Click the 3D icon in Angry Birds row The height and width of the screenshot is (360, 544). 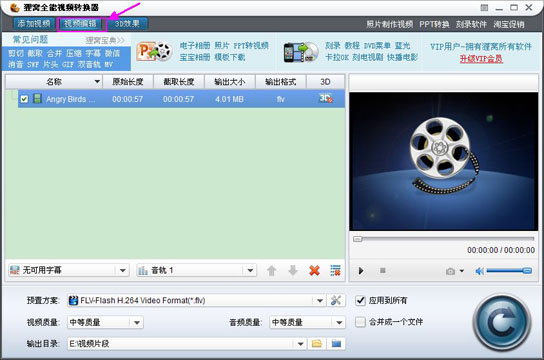pyautogui.click(x=325, y=98)
